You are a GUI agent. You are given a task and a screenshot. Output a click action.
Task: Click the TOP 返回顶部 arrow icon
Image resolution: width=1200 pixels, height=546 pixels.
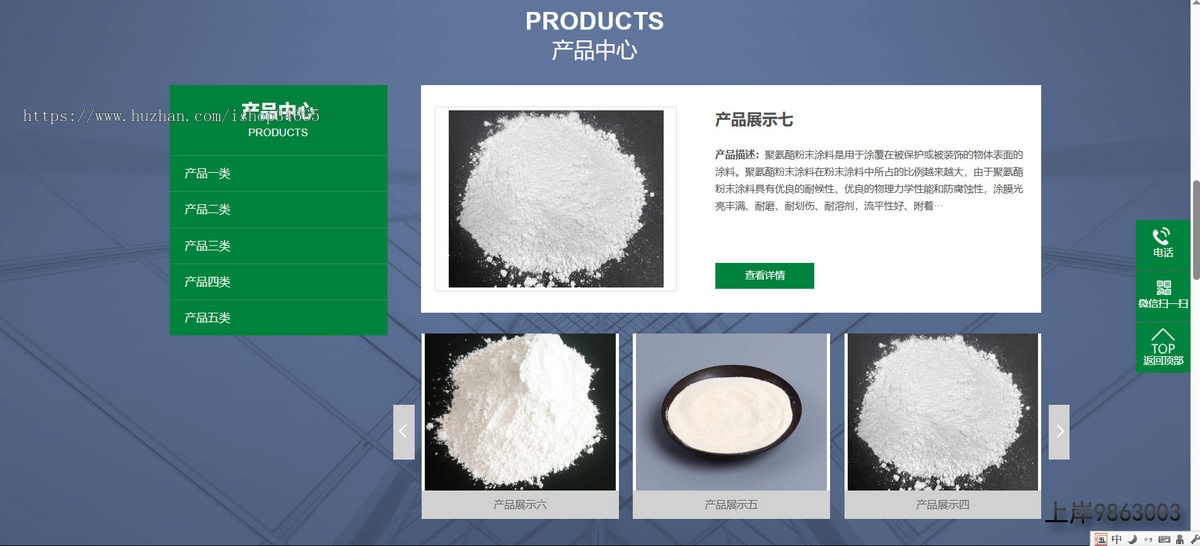(1162, 347)
